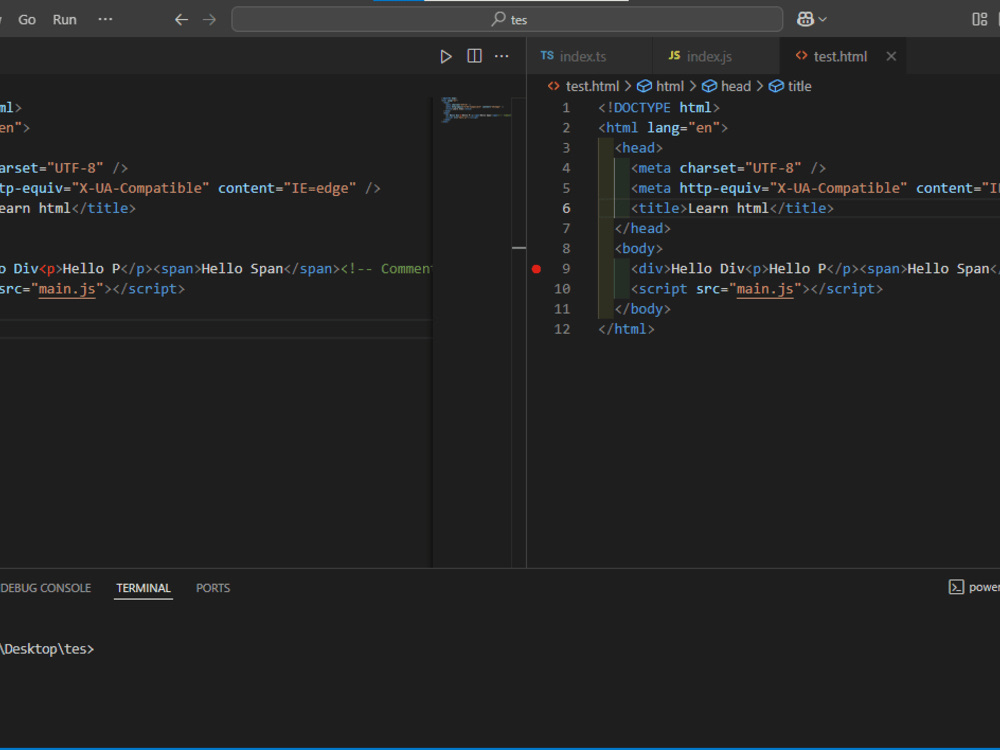Viewport: 1000px width, 750px height.
Task: Split the left editor
Action: click(474, 56)
